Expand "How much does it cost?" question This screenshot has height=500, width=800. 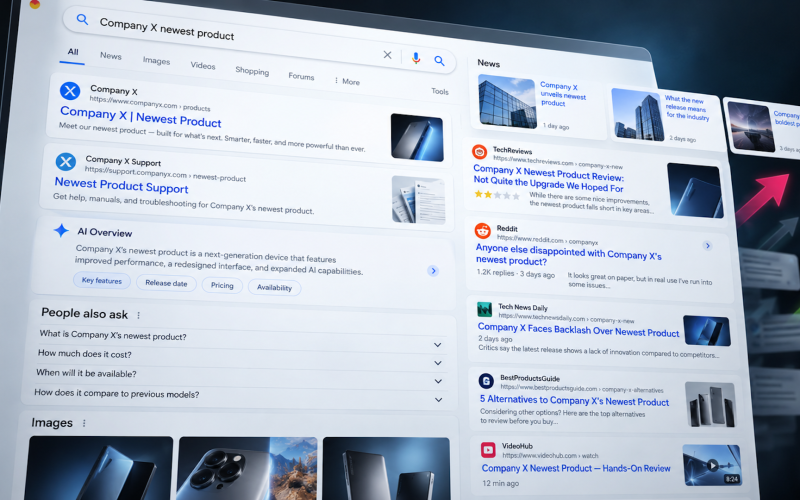coord(437,363)
